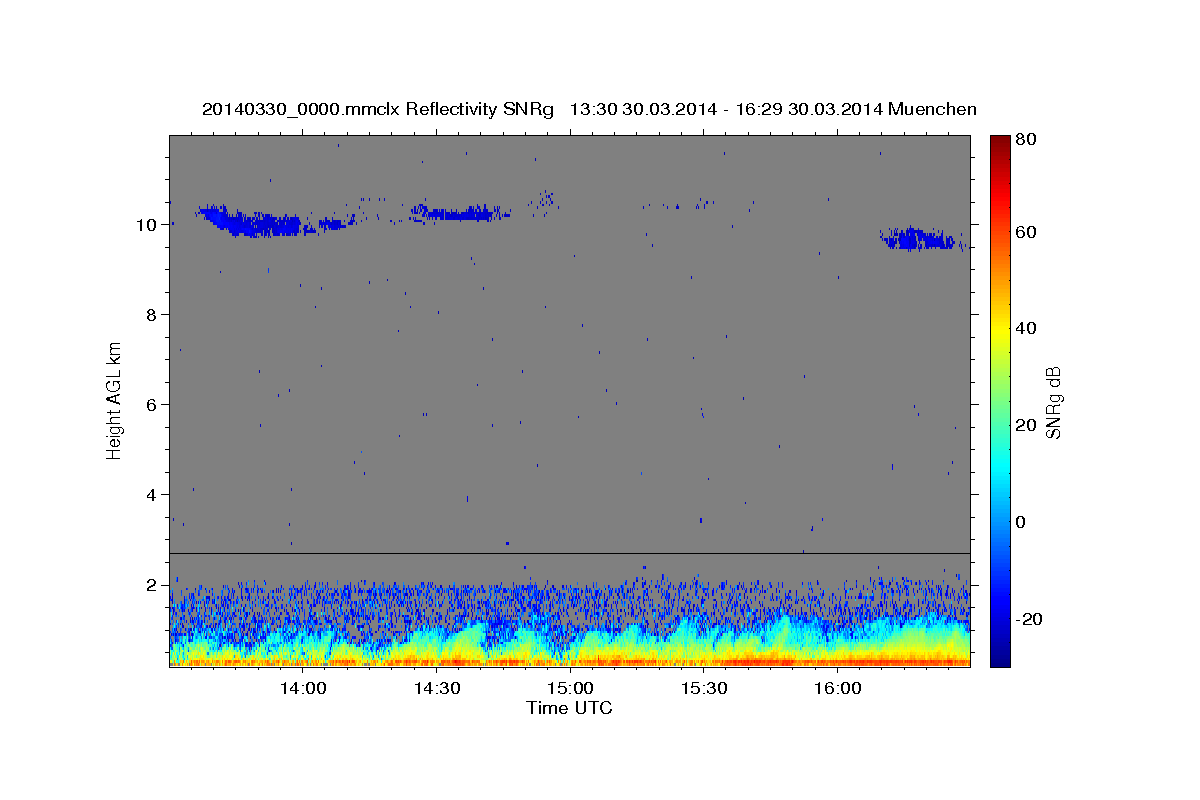Click the 'Time UTC' axis title
This screenshot has height=800, width=1200.
[570, 708]
